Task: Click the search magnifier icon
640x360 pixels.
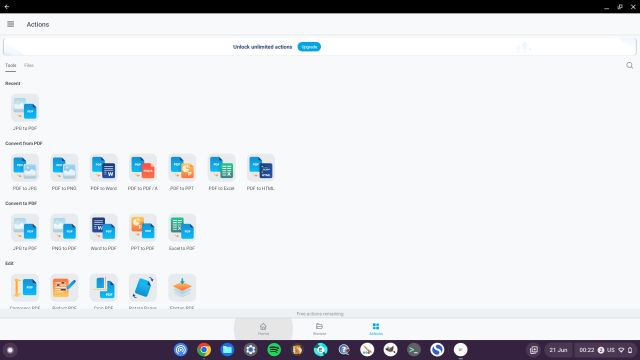Action: pyautogui.click(x=629, y=65)
